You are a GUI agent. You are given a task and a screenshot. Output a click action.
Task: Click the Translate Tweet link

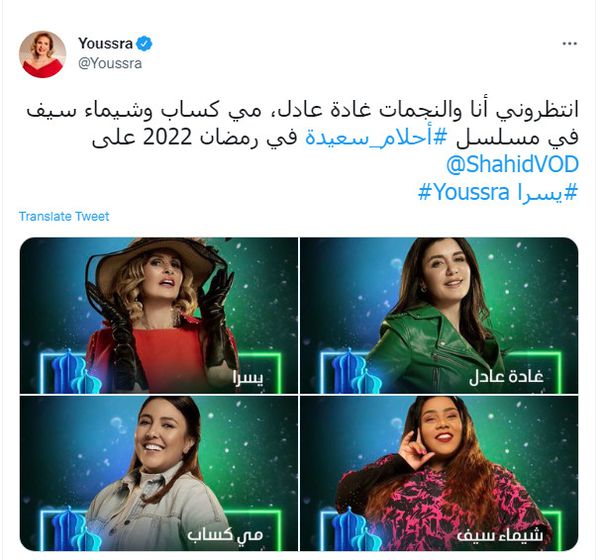(x=64, y=217)
